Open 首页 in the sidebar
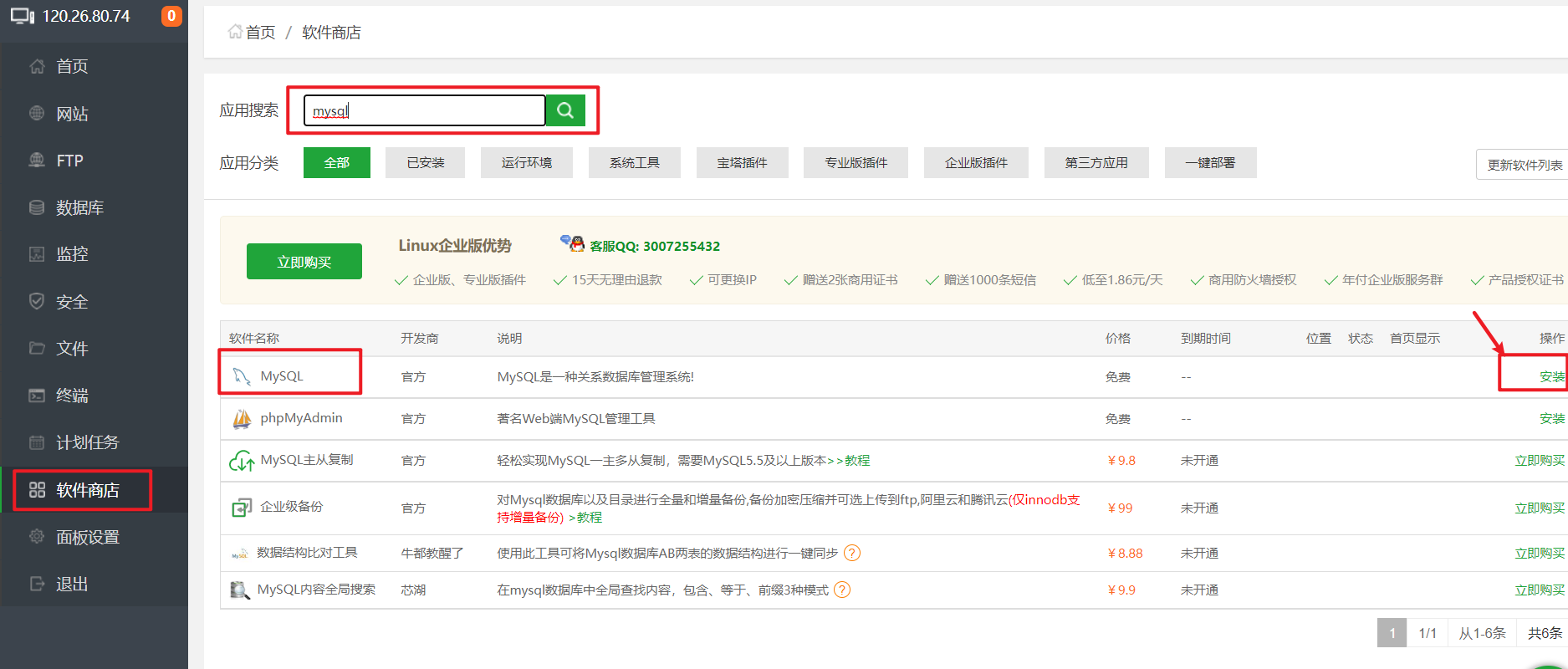This screenshot has width=1568, height=669. point(94,66)
